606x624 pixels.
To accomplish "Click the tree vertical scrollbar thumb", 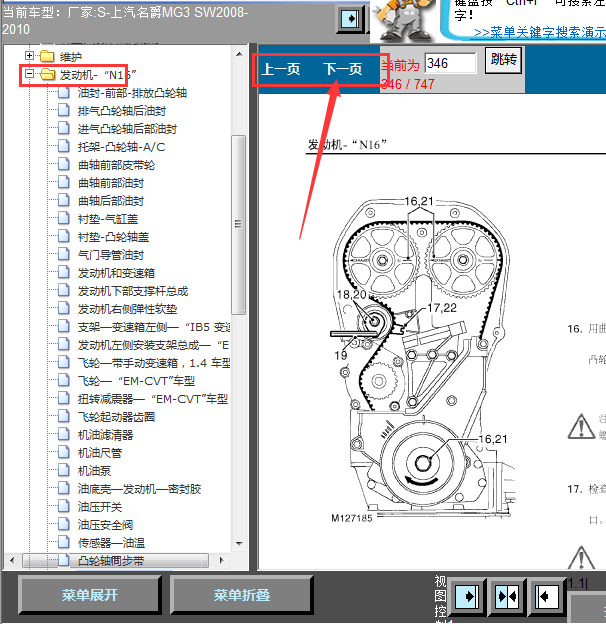I will 238,225.
